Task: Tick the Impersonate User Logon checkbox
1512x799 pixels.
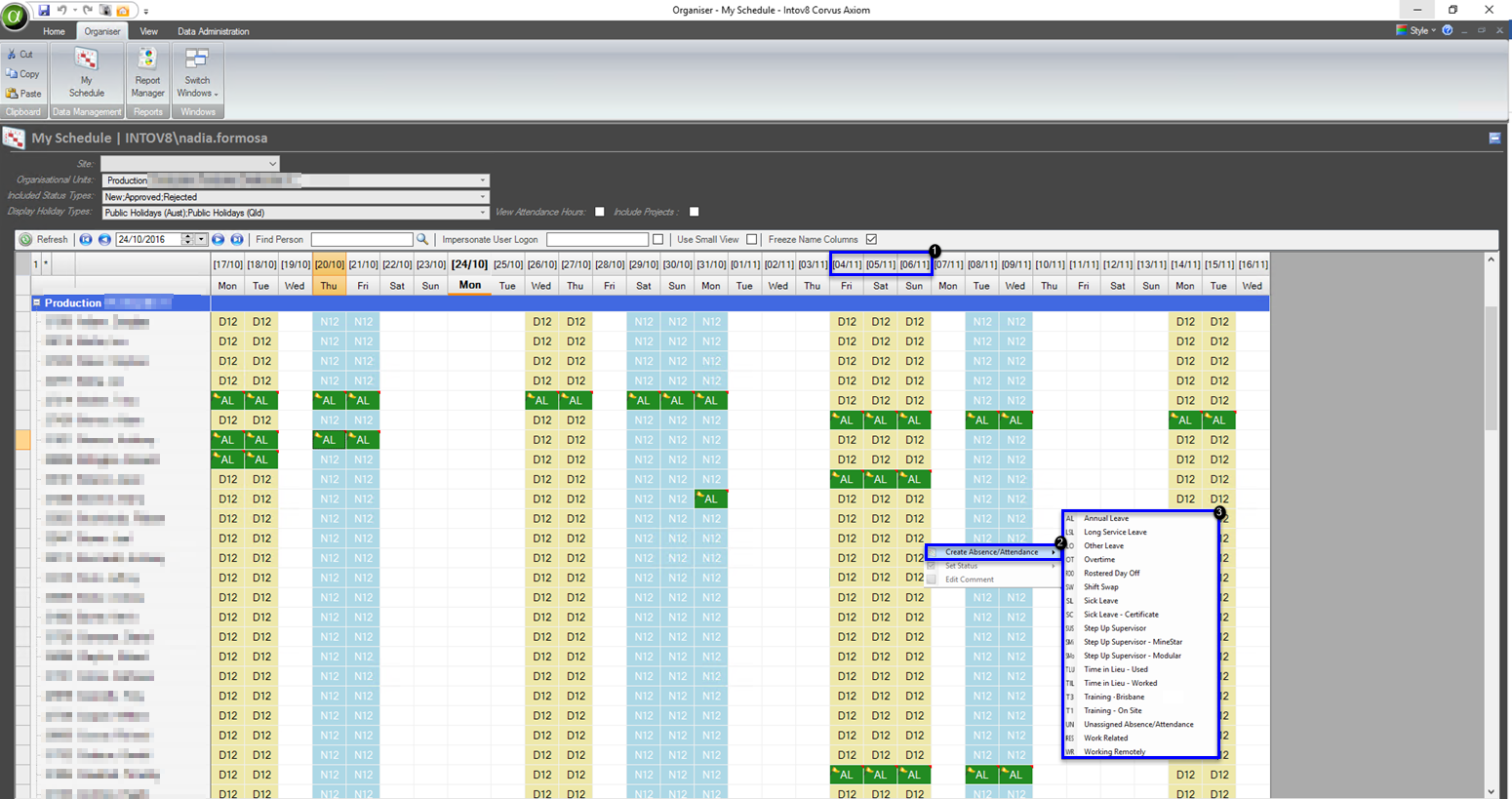Action: (657, 239)
